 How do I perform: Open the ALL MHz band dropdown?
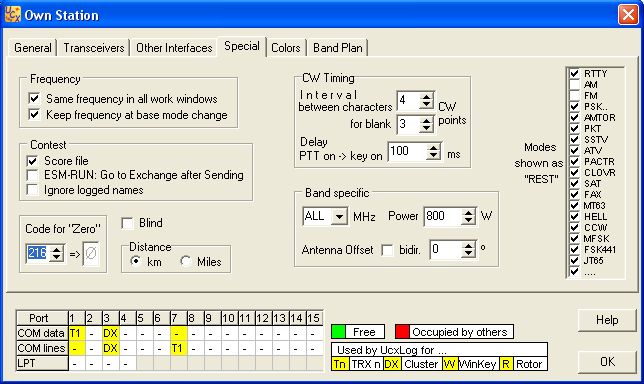(339, 216)
